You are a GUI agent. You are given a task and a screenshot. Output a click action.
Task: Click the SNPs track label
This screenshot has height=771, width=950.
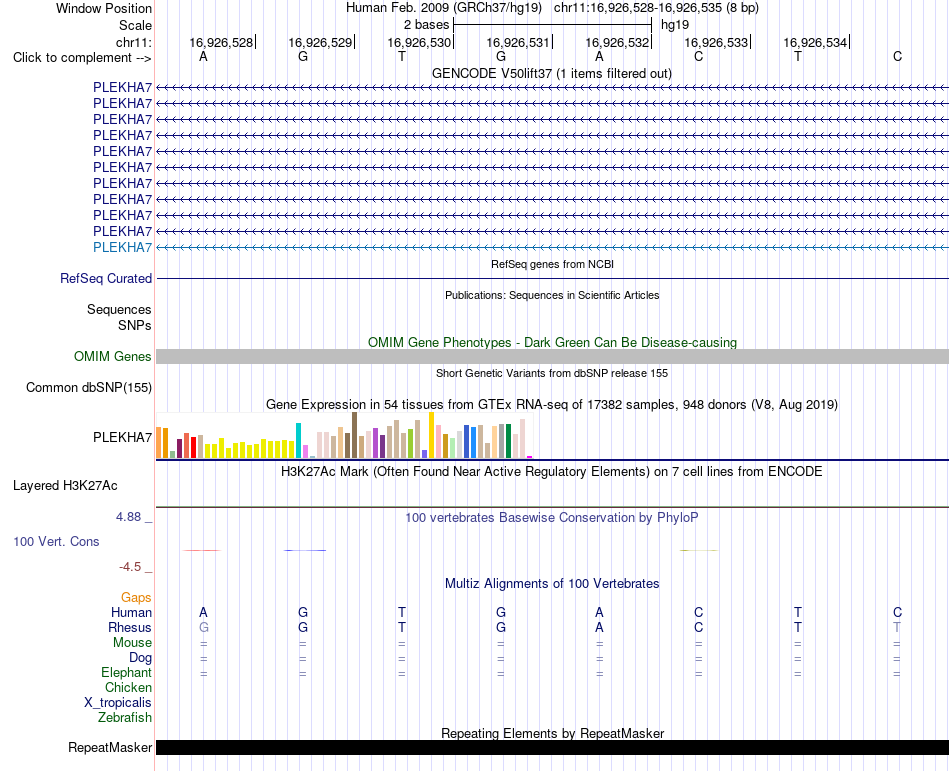[135, 325]
